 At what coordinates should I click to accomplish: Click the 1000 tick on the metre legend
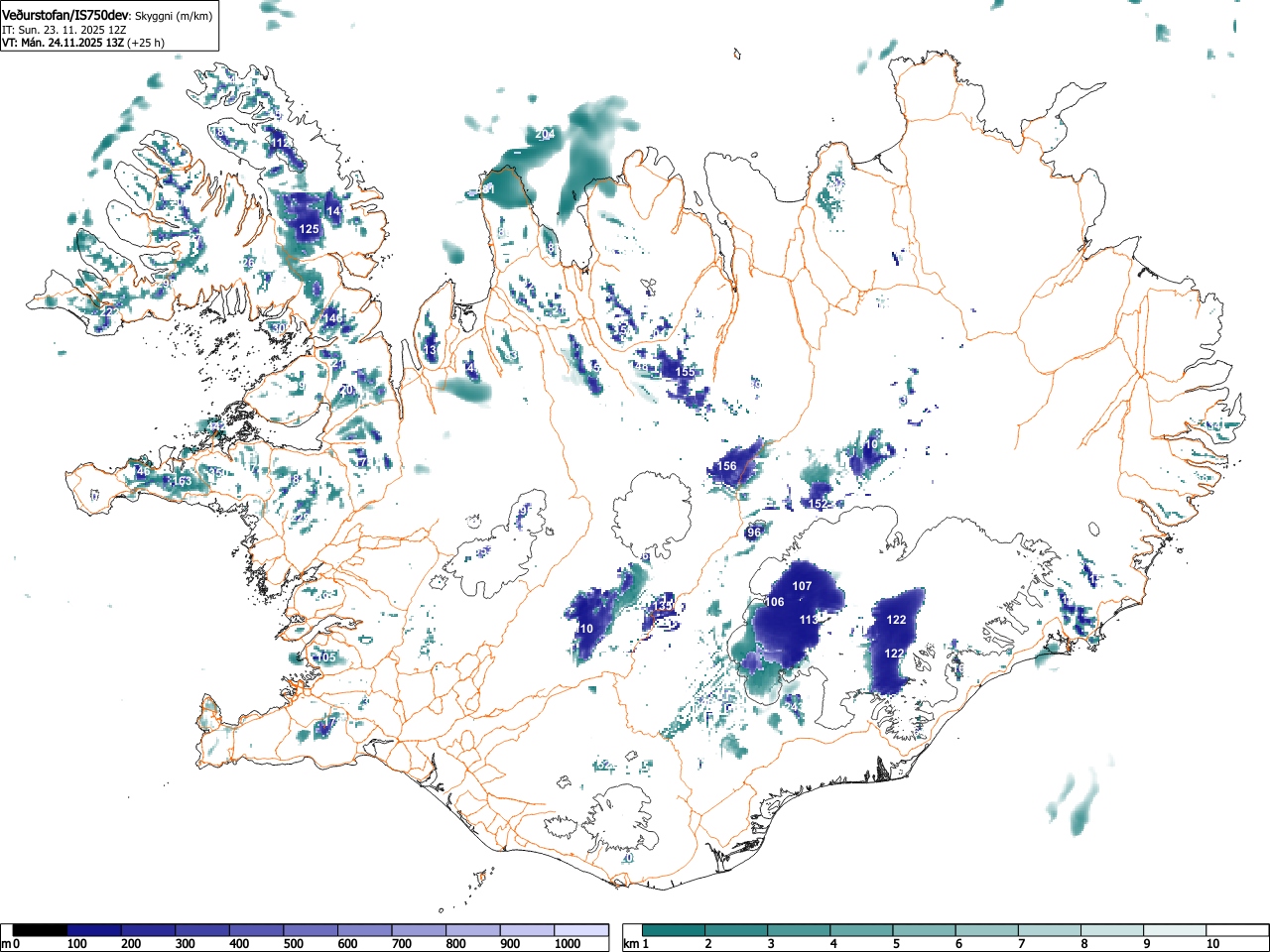click(568, 944)
